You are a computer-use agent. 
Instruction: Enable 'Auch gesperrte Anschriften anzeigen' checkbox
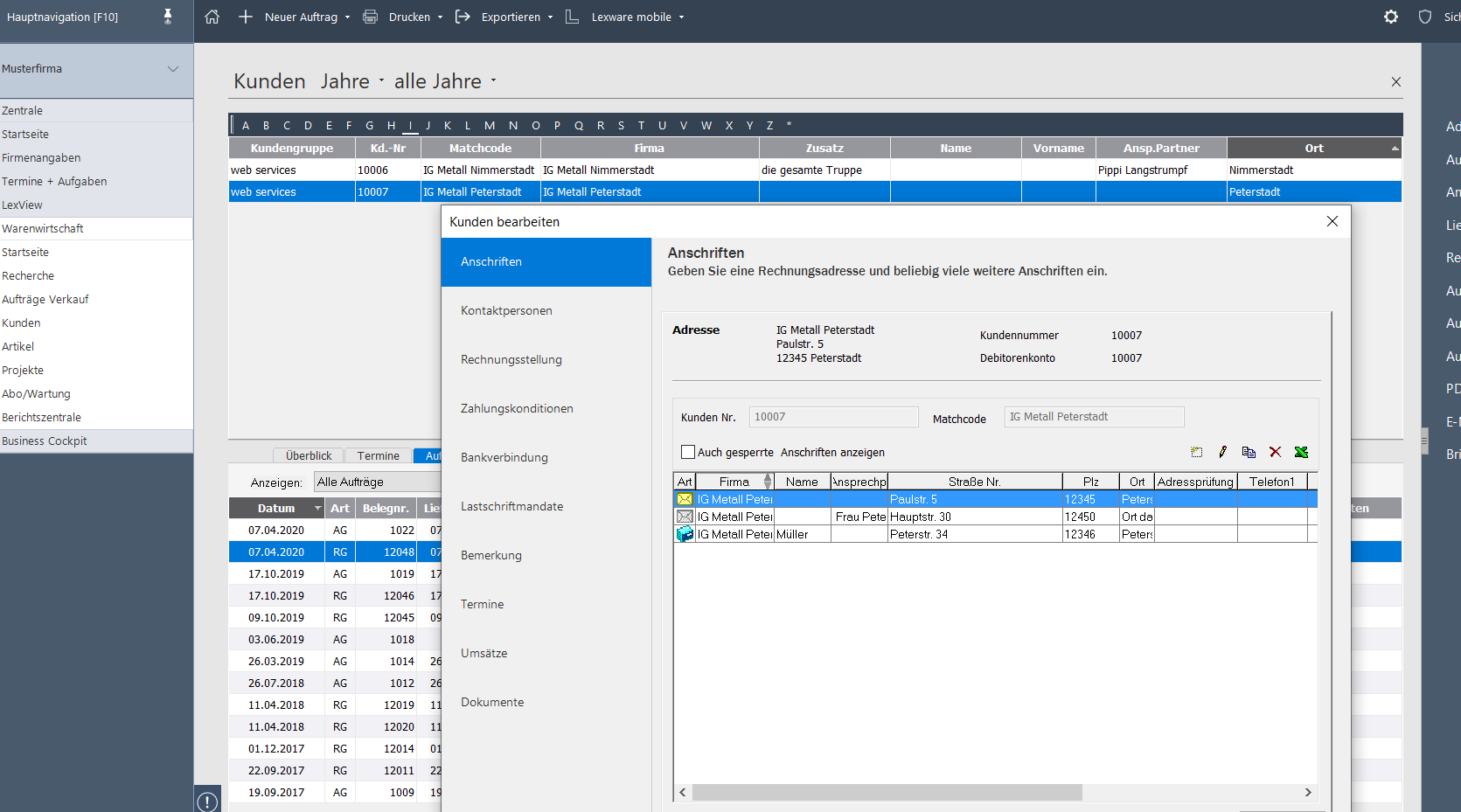click(x=688, y=452)
